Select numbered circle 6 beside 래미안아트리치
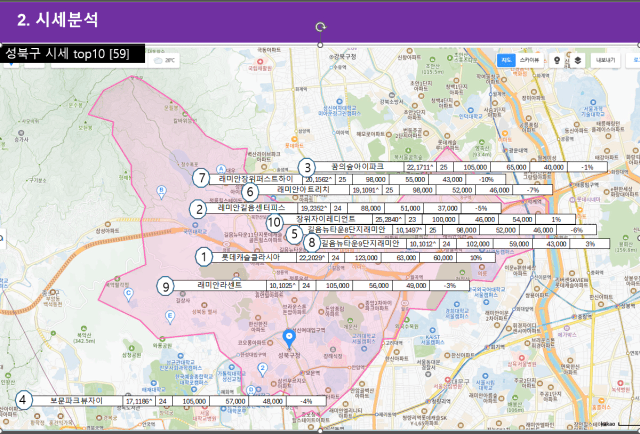Image resolution: width=640 pixels, height=434 pixels. click(250, 191)
